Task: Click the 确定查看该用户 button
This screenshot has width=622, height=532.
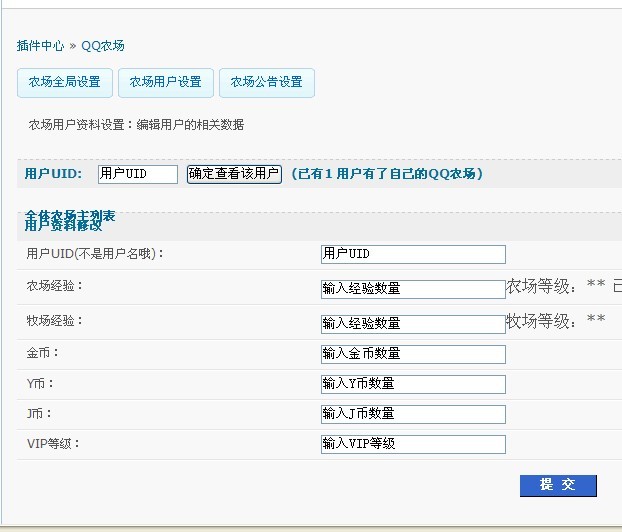Action: [x=234, y=174]
